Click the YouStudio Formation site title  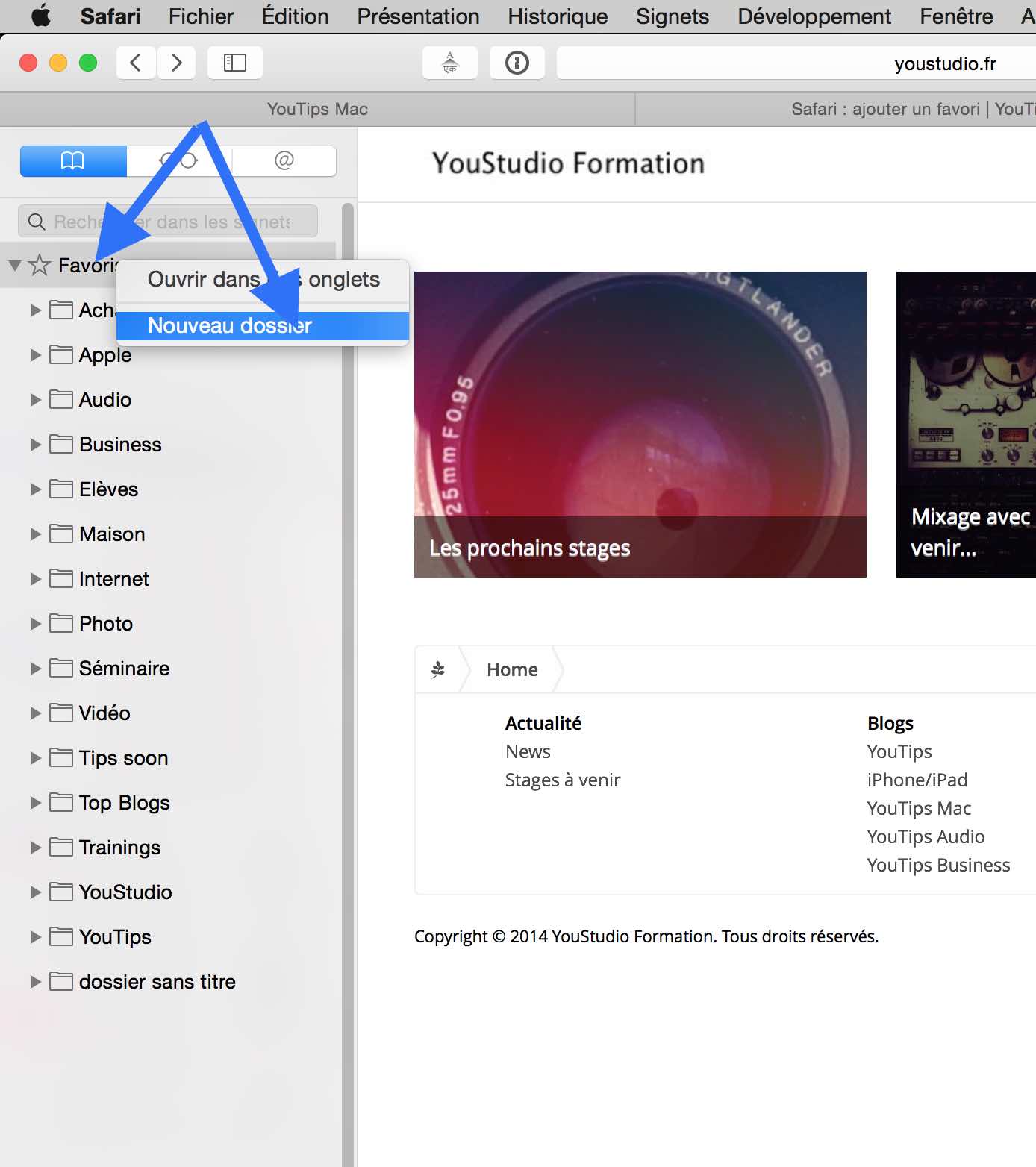[568, 163]
